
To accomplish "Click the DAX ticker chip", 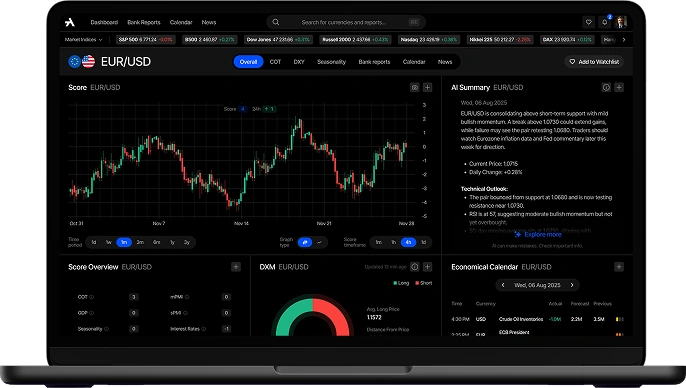I will coord(567,40).
